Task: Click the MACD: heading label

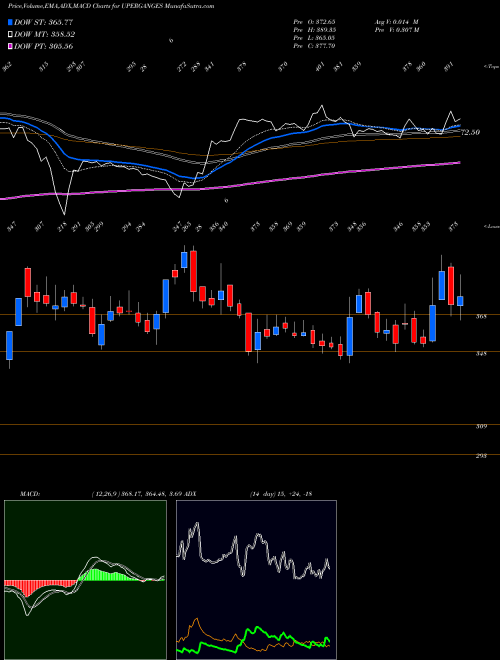Action: point(30,493)
